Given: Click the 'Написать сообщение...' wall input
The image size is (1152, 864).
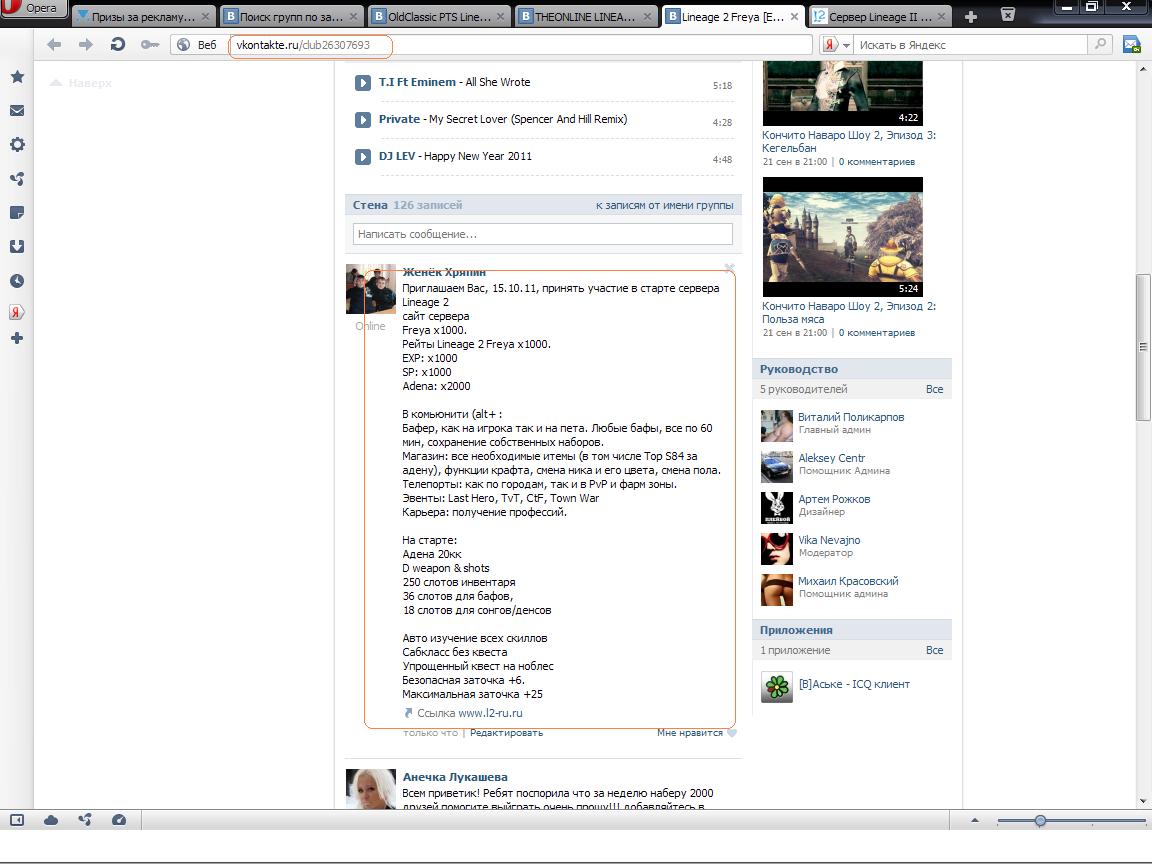Looking at the screenshot, I should tap(542, 234).
